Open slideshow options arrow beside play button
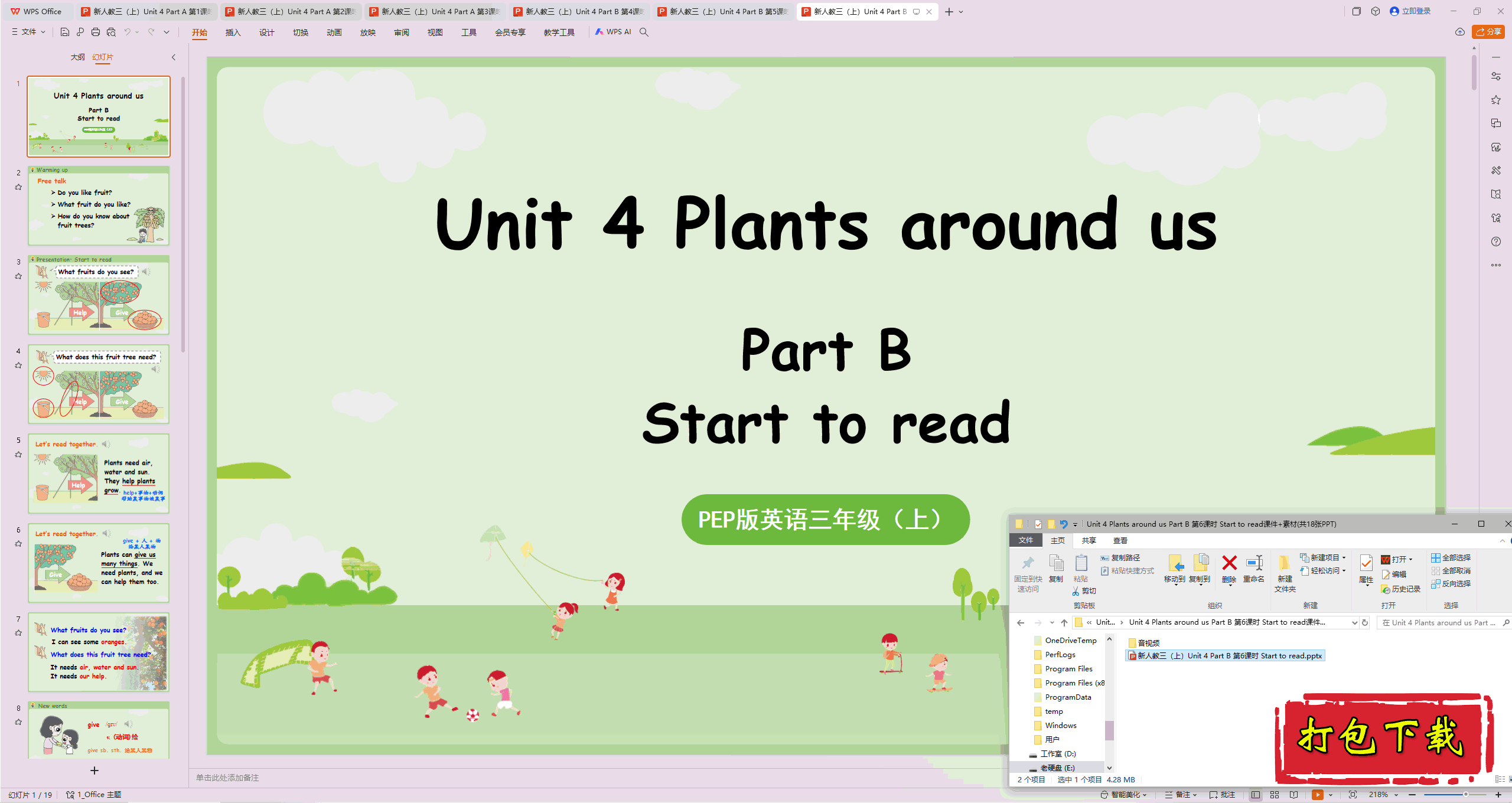 point(1331,795)
